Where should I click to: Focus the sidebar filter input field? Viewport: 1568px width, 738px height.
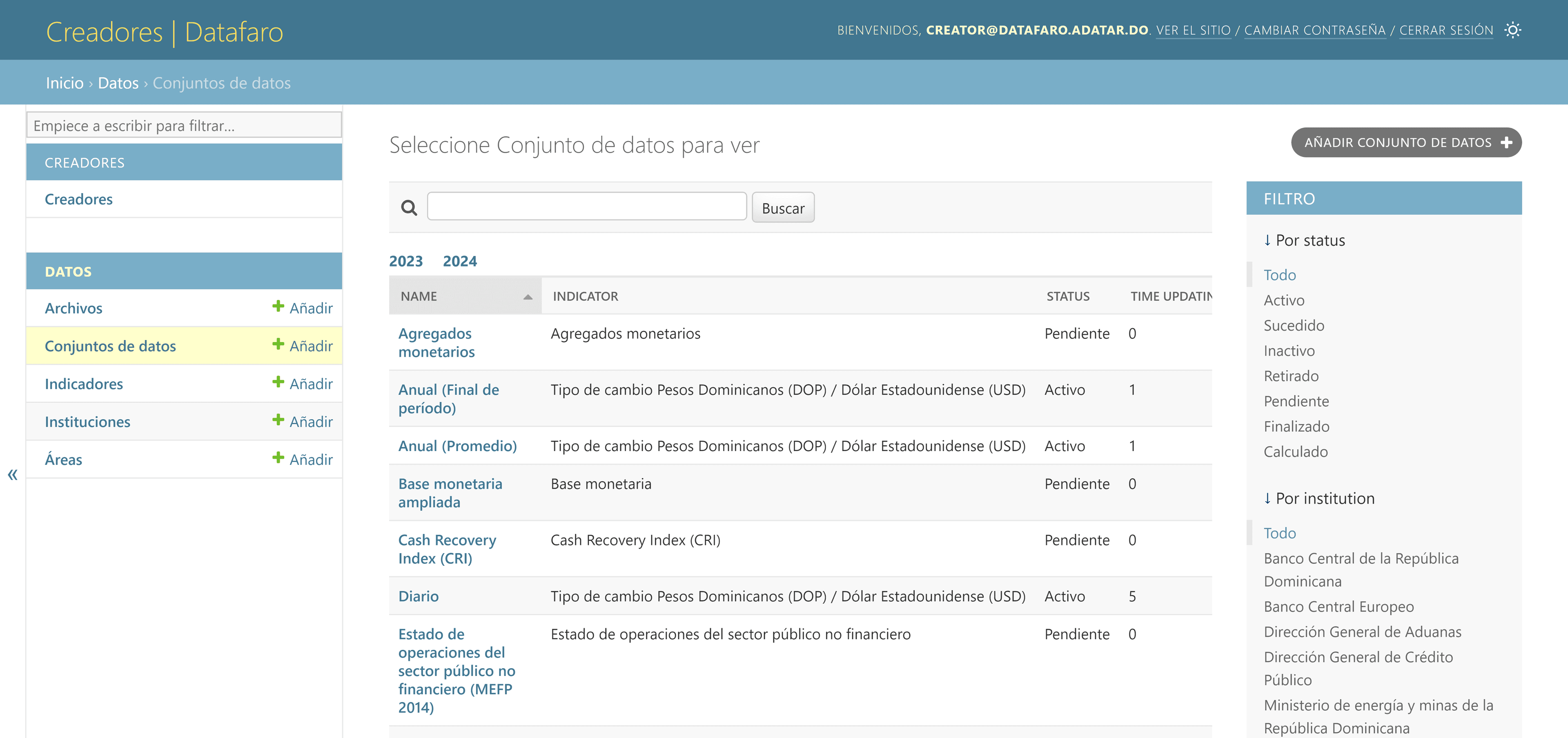click(x=184, y=125)
